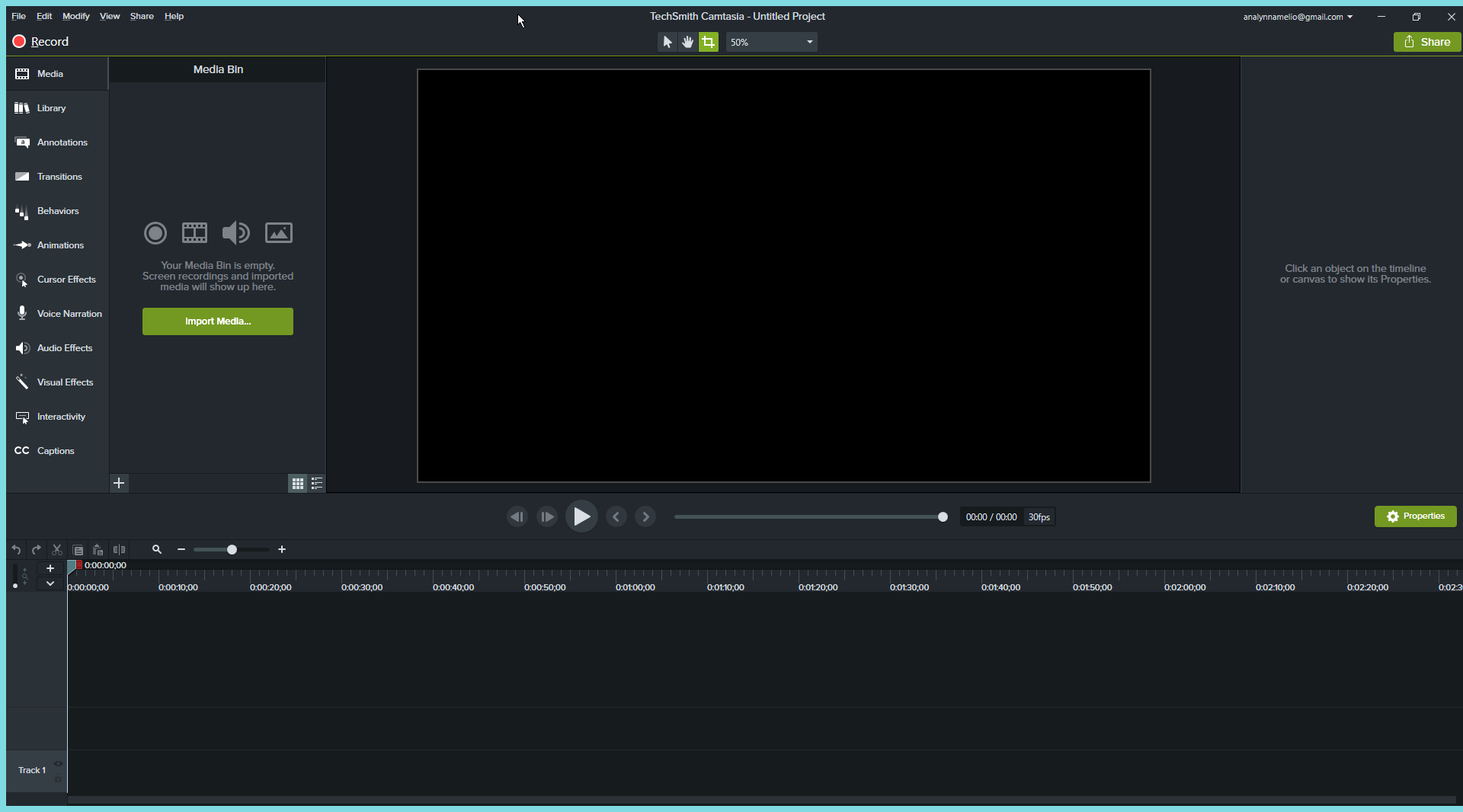The image size is (1463, 812).
Task: Open the Voice Narration panel
Action: pyautogui.click(x=57, y=314)
